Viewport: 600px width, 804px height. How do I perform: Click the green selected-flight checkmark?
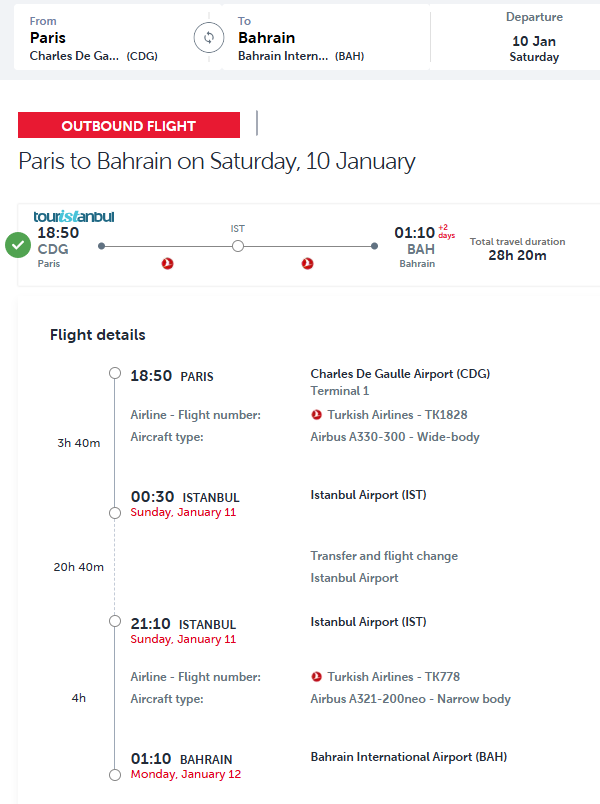tap(18, 245)
